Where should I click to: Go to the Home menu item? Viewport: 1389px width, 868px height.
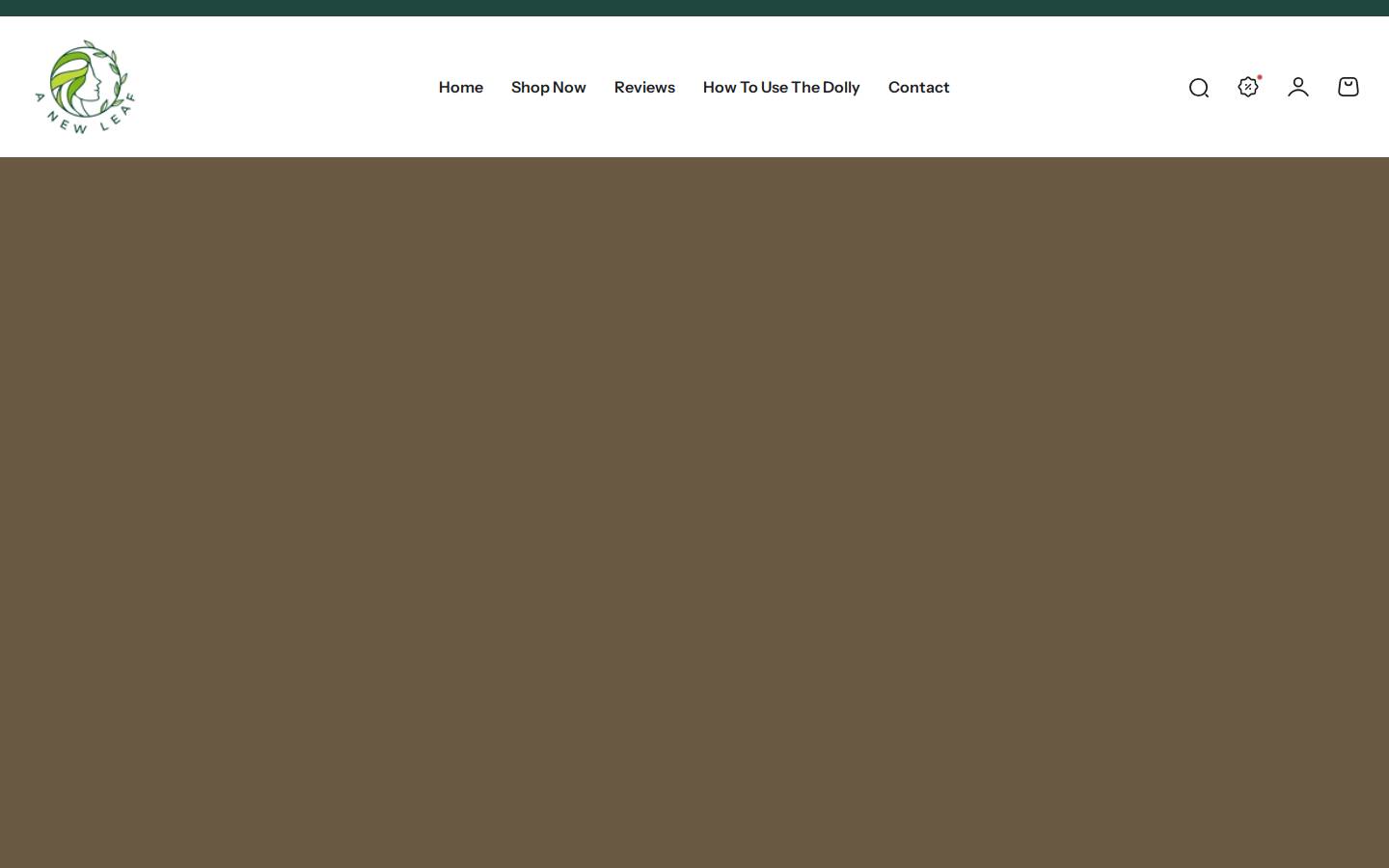click(x=461, y=87)
